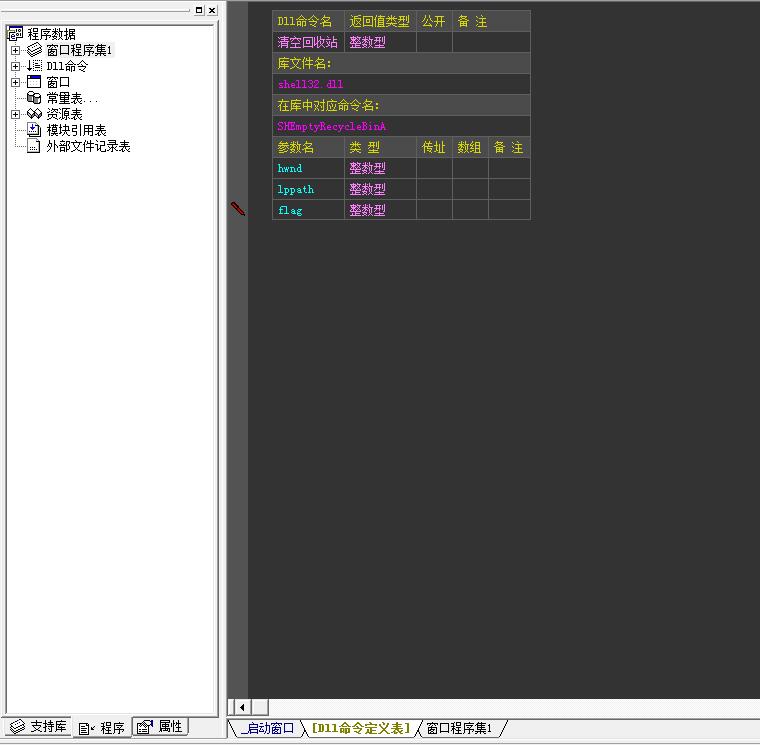Switch to the 支持库 panel tab
Image resolution: width=760 pixels, height=745 pixels.
tap(37, 727)
